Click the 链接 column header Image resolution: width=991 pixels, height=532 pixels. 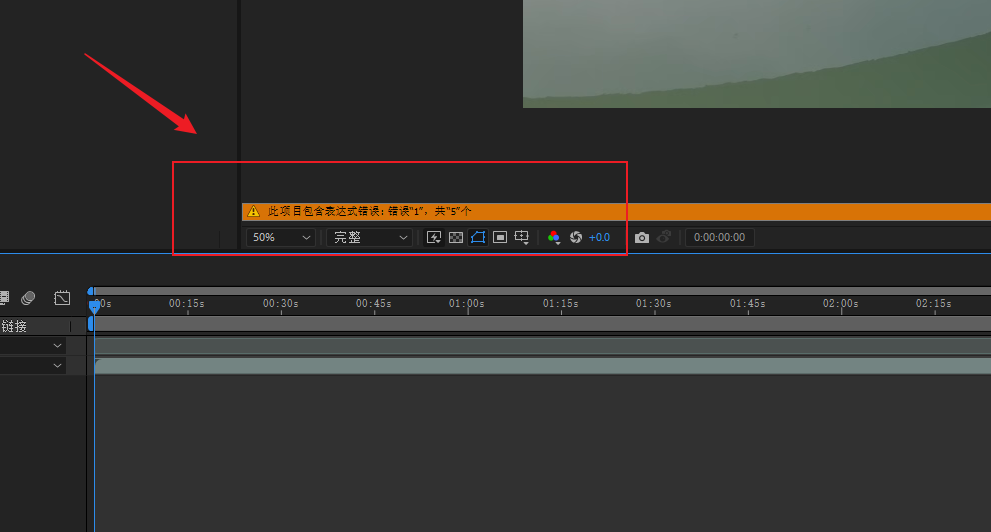14,326
